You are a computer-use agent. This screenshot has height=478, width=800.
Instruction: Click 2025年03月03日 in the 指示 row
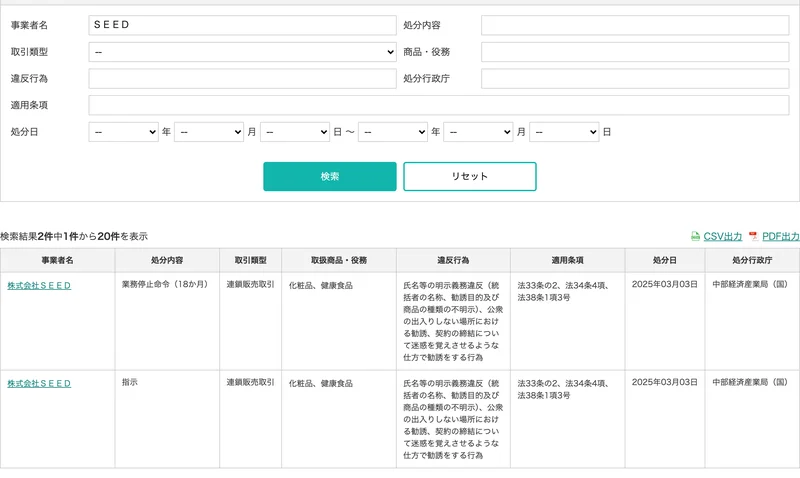tap(664, 382)
